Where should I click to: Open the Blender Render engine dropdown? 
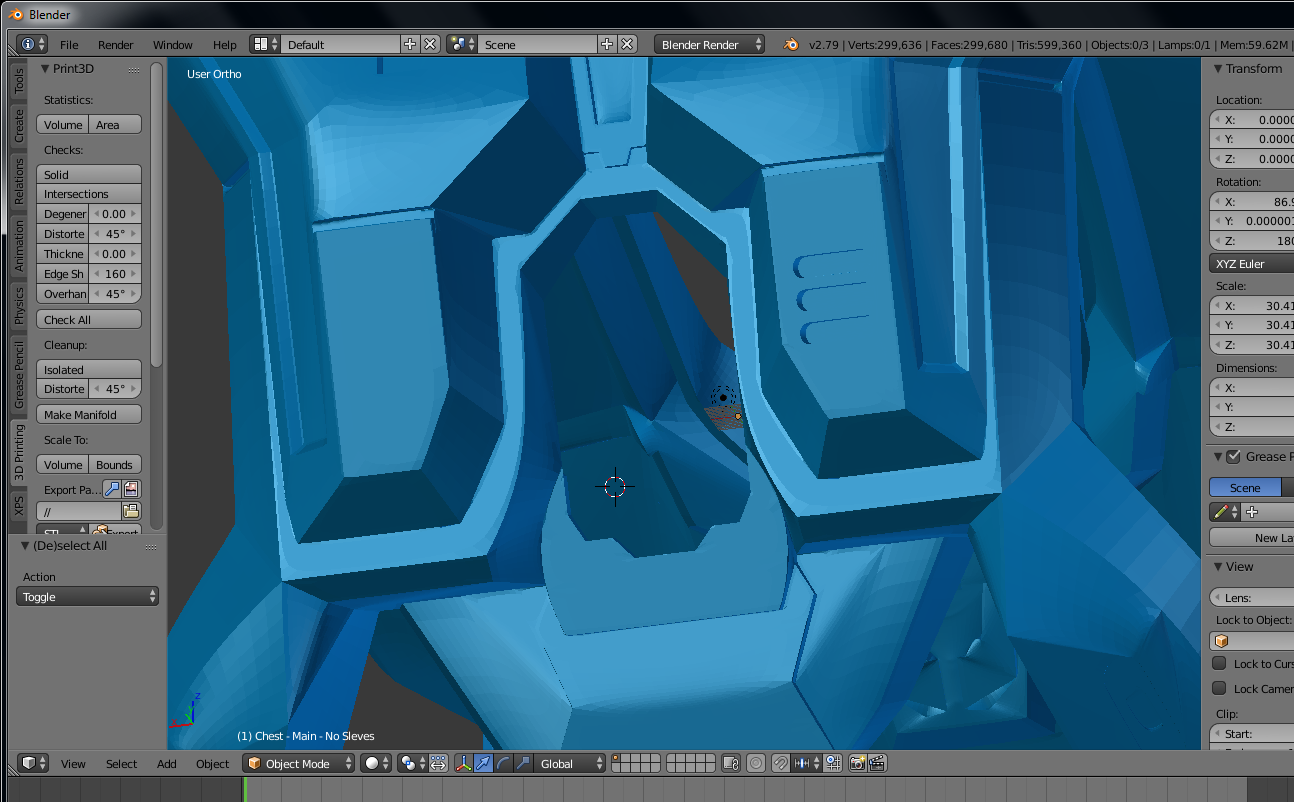tap(709, 44)
